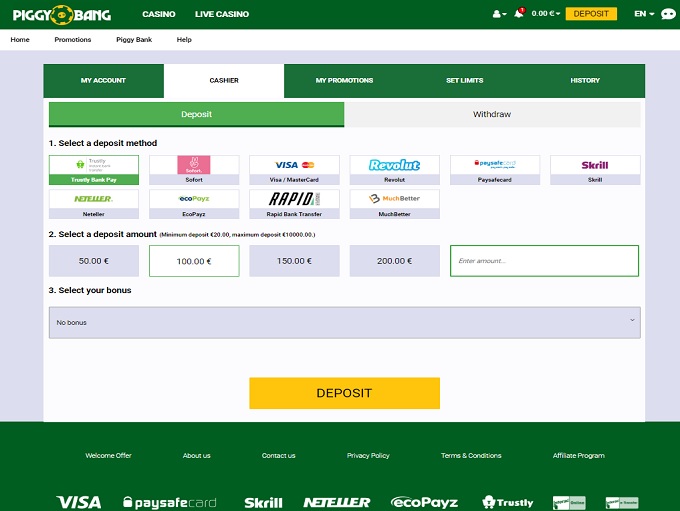Switch to the My Promotions tab
Screen dimensions: 680x511
pyautogui.click(x=344, y=80)
